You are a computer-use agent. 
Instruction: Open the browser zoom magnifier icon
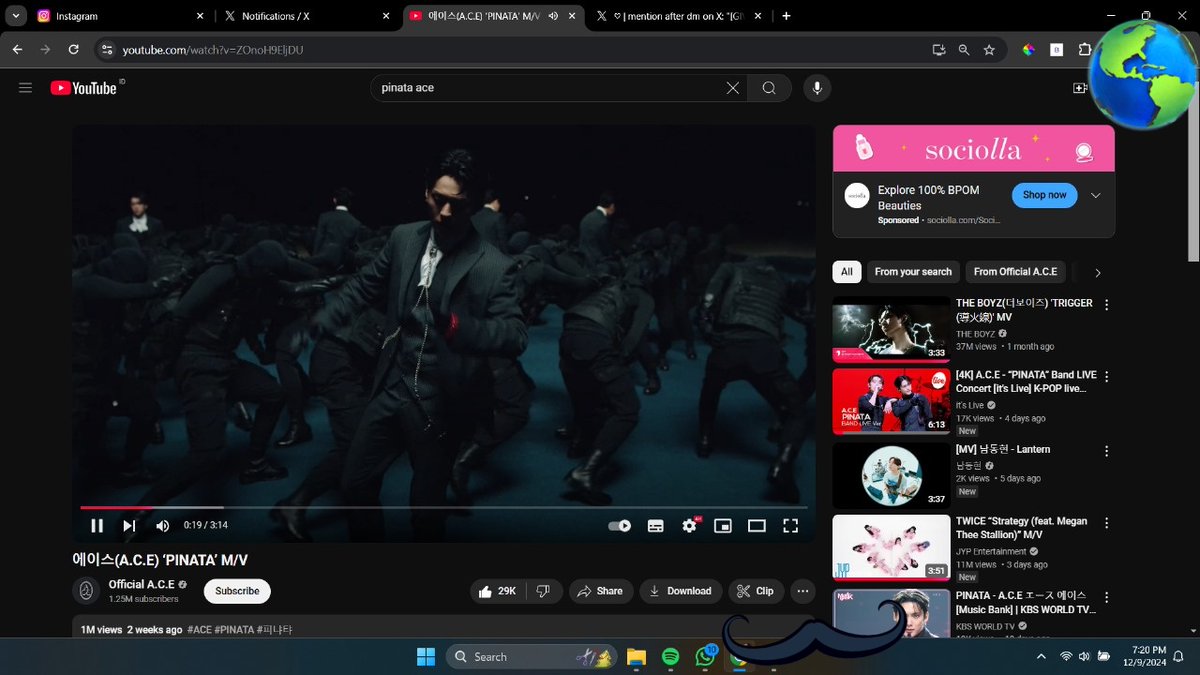pyautogui.click(x=964, y=49)
